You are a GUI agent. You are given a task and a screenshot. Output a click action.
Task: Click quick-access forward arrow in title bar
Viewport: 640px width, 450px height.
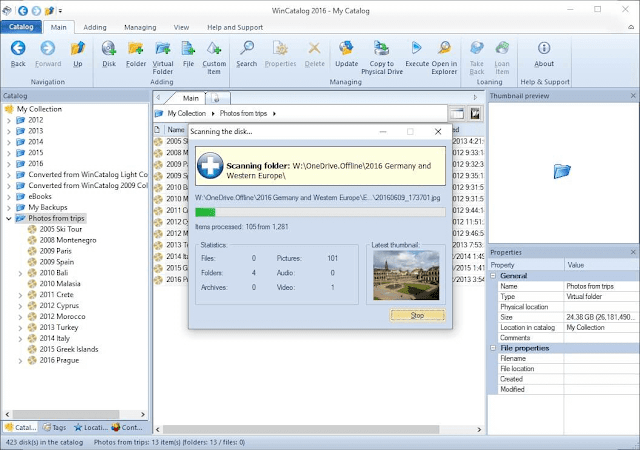[x=36, y=11]
